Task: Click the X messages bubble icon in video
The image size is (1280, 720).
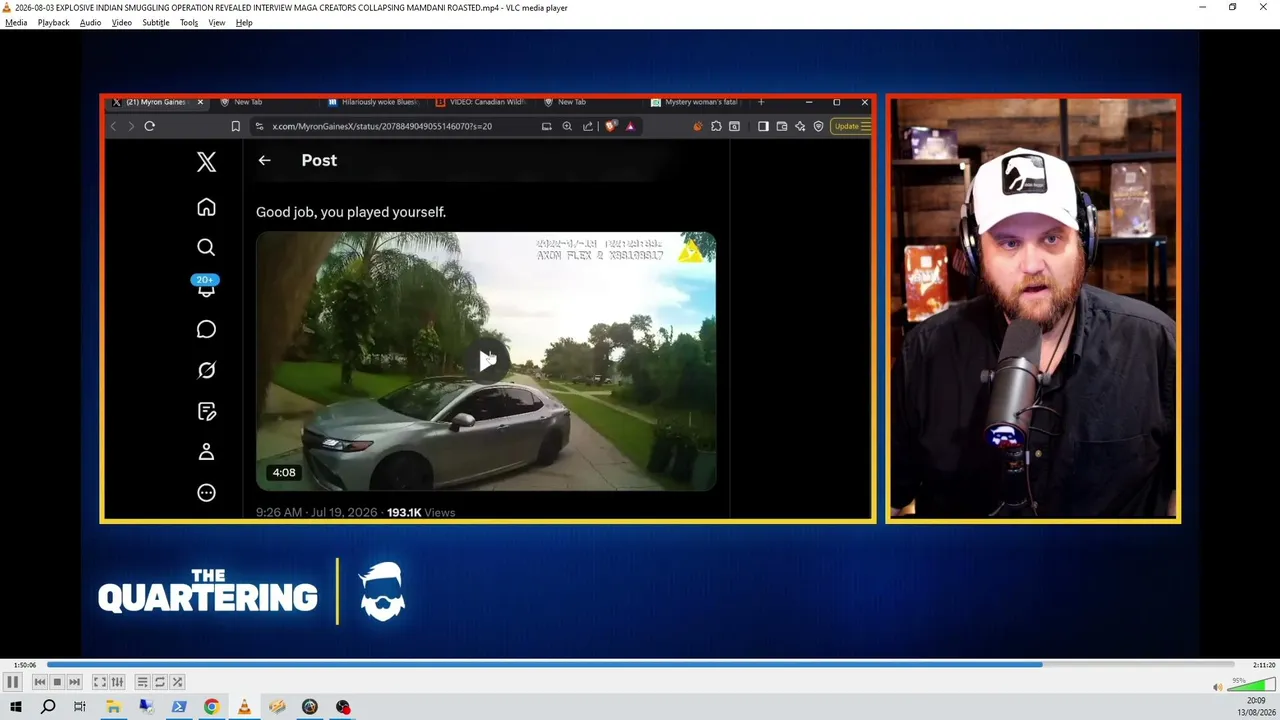Action: click(206, 329)
